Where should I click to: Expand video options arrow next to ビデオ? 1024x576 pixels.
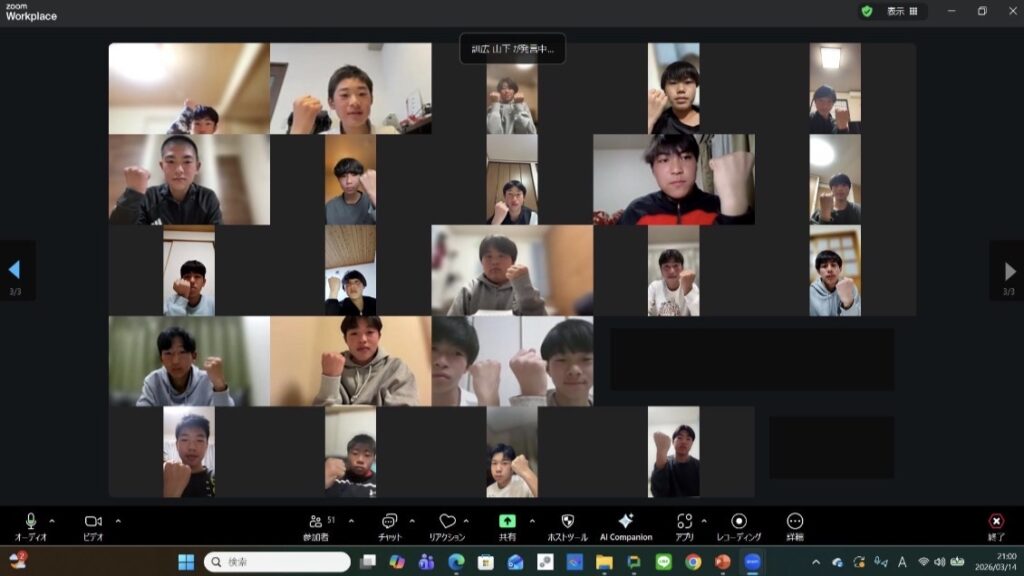coord(118,521)
